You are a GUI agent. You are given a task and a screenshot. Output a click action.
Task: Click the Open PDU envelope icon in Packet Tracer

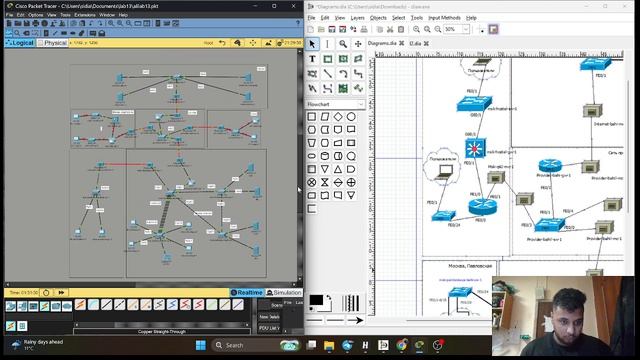(x=102, y=33)
